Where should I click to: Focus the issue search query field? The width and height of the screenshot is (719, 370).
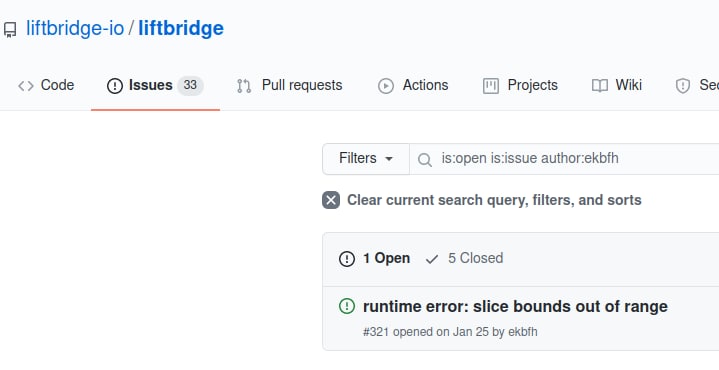pos(564,159)
